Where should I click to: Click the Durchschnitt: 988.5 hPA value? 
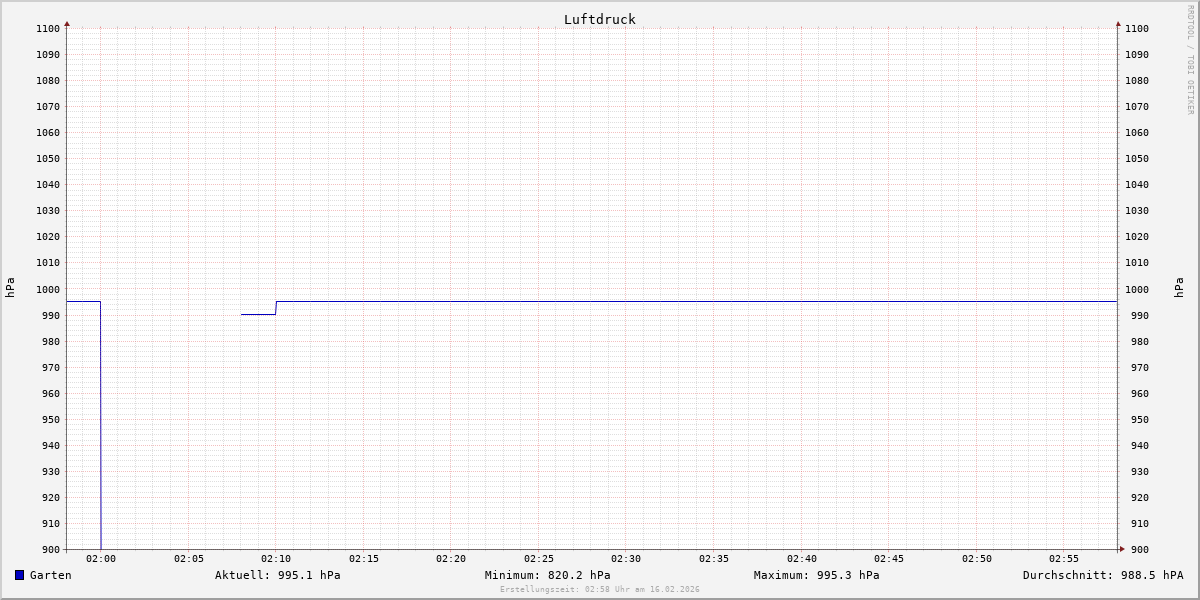pyautogui.click(x=1102, y=575)
